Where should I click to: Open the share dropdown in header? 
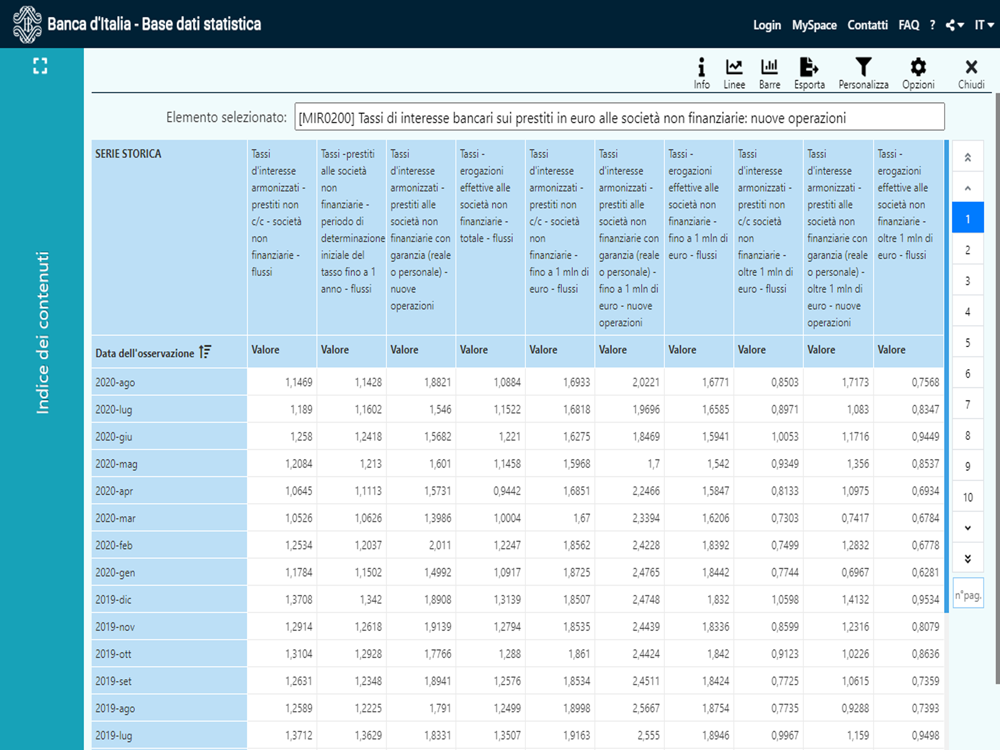pyautogui.click(x=955, y=25)
